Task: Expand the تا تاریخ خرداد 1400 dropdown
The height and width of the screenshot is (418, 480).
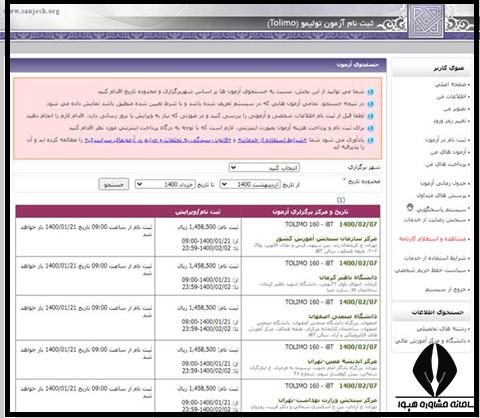Action: (x=165, y=184)
